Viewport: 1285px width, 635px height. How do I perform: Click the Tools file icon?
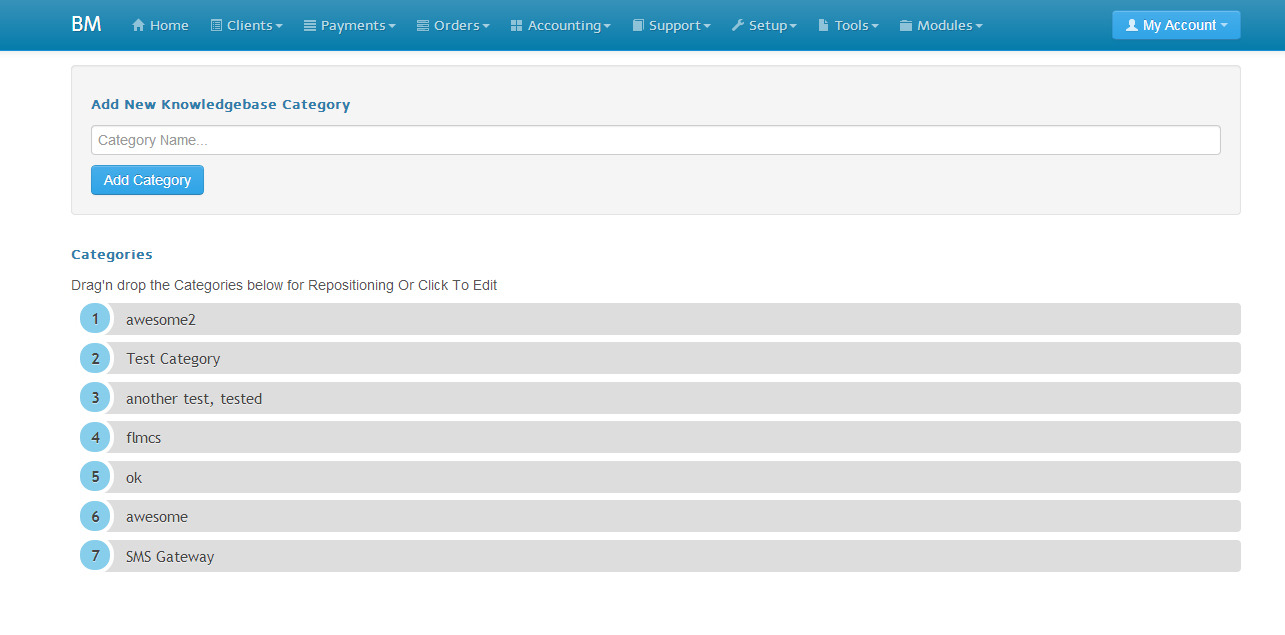tap(824, 25)
